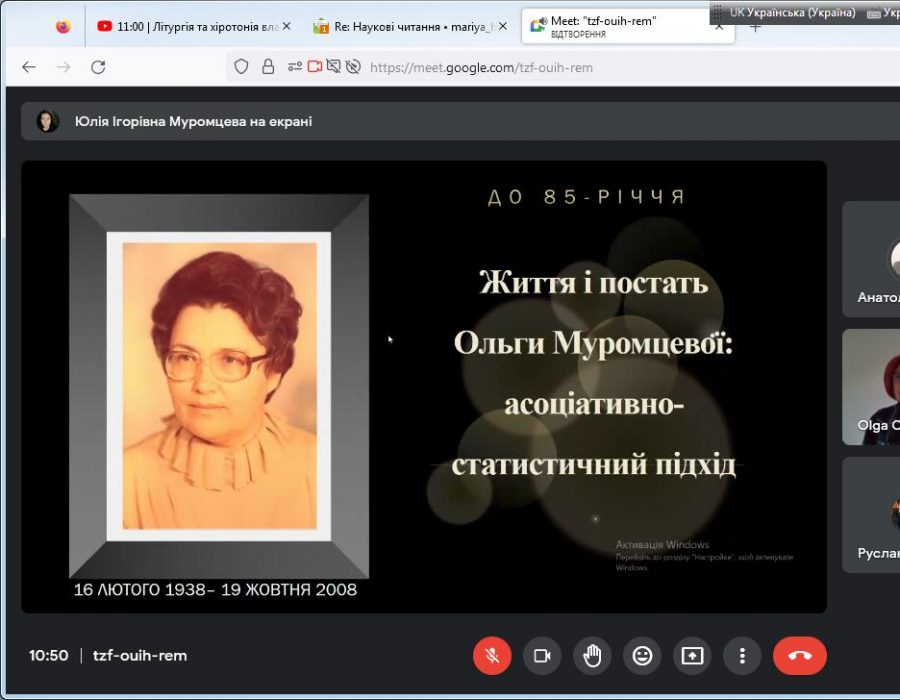Click the shared presentation slide
Image resolution: width=900 pixels, height=700 pixels.
(x=424, y=387)
